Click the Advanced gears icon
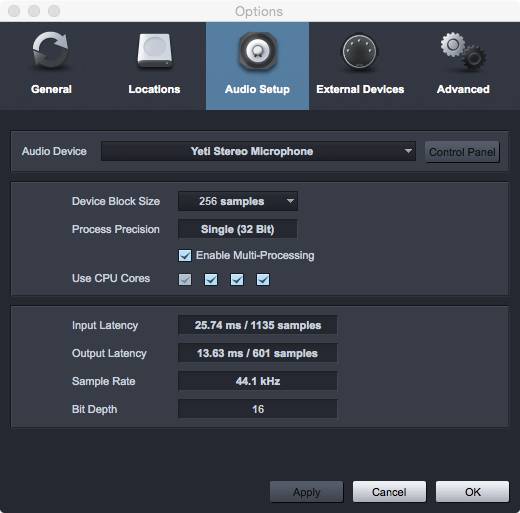The image size is (520, 513). pos(463,51)
